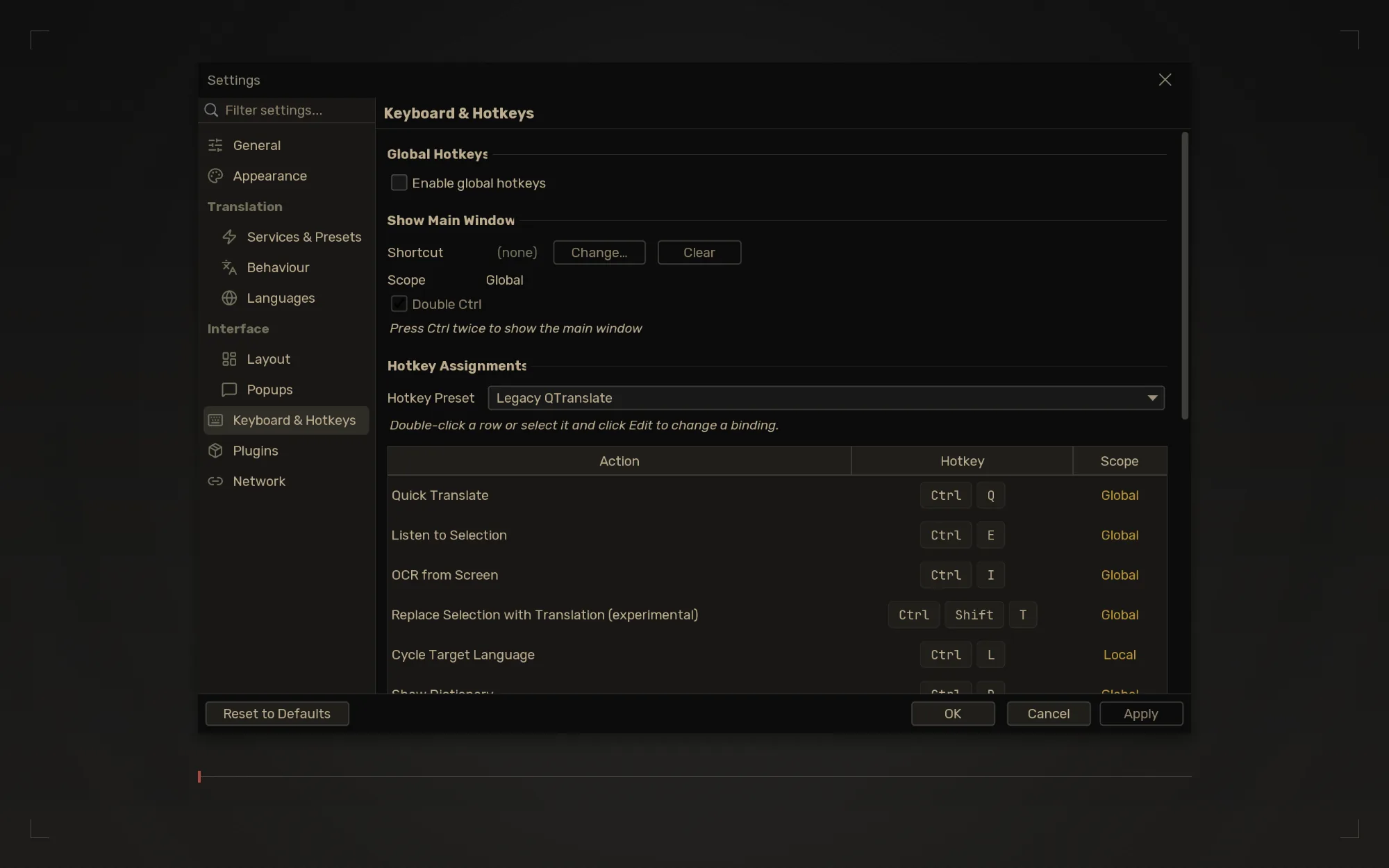Select the Listen to Selection row
This screenshot has height=868, width=1389.
pyautogui.click(x=777, y=535)
